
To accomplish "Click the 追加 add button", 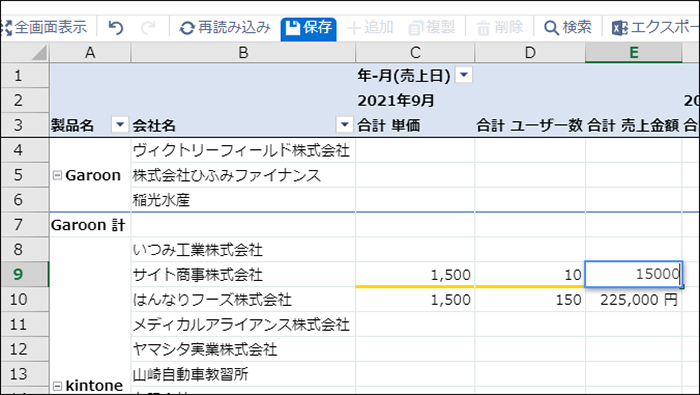I will click(x=370, y=28).
